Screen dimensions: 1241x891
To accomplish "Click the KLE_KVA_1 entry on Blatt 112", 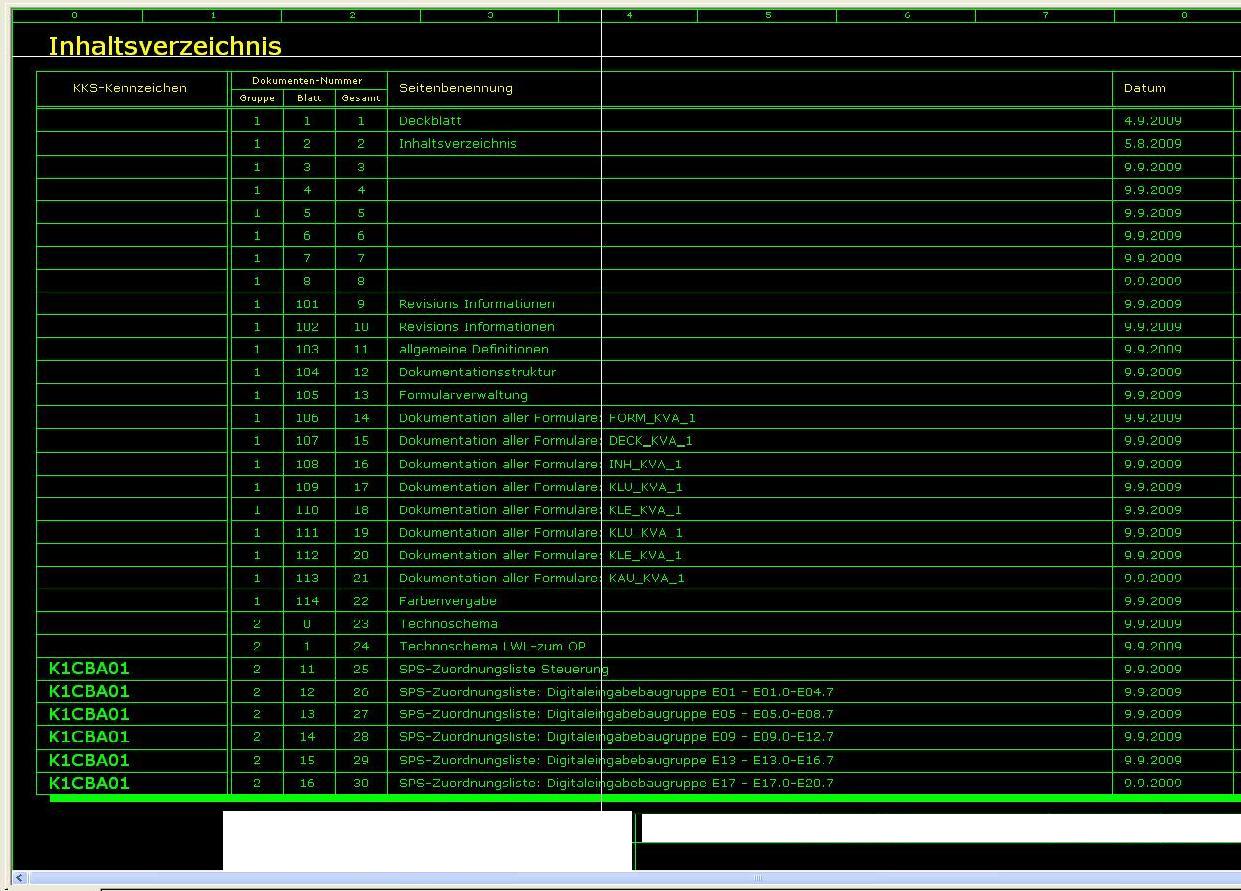I will 541,555.
